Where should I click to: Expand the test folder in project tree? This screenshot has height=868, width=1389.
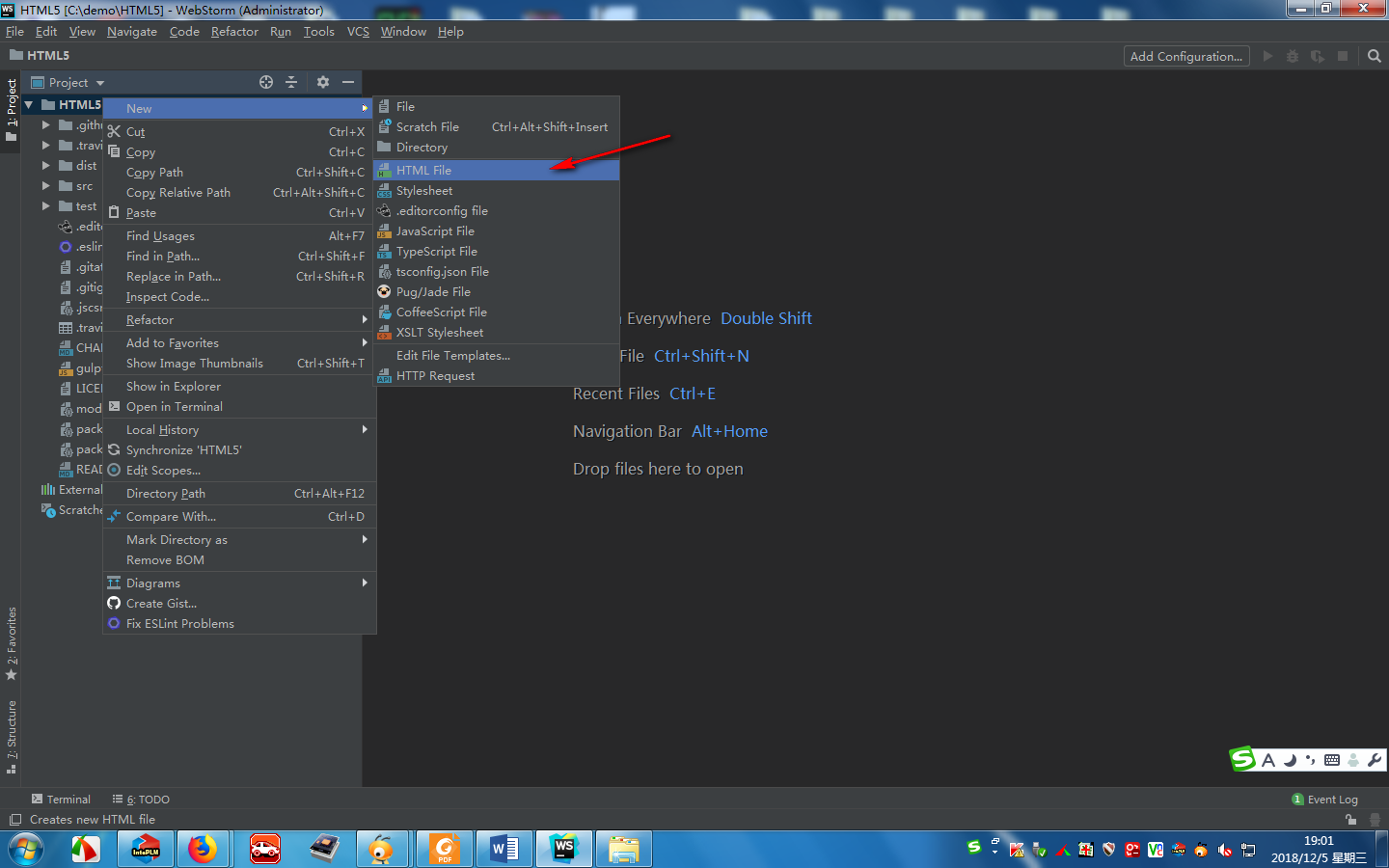pyautogui.click(x=45, y=206)
